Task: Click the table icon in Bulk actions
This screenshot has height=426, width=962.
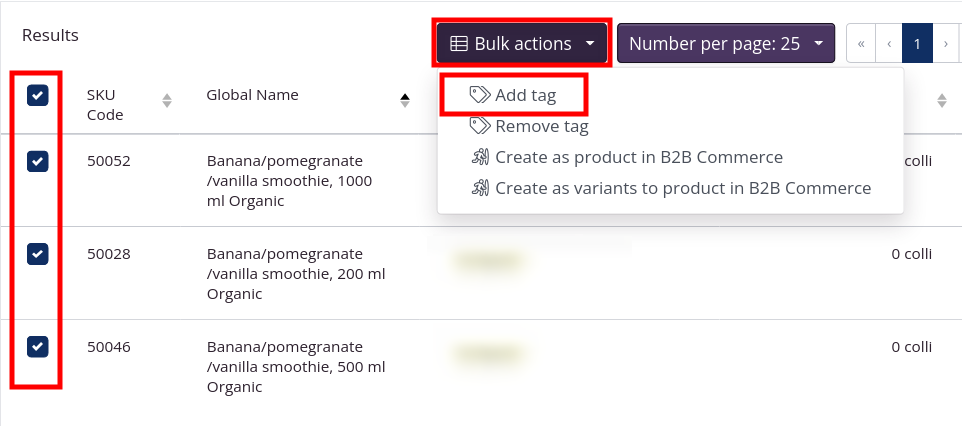Action: coord(459,44)
